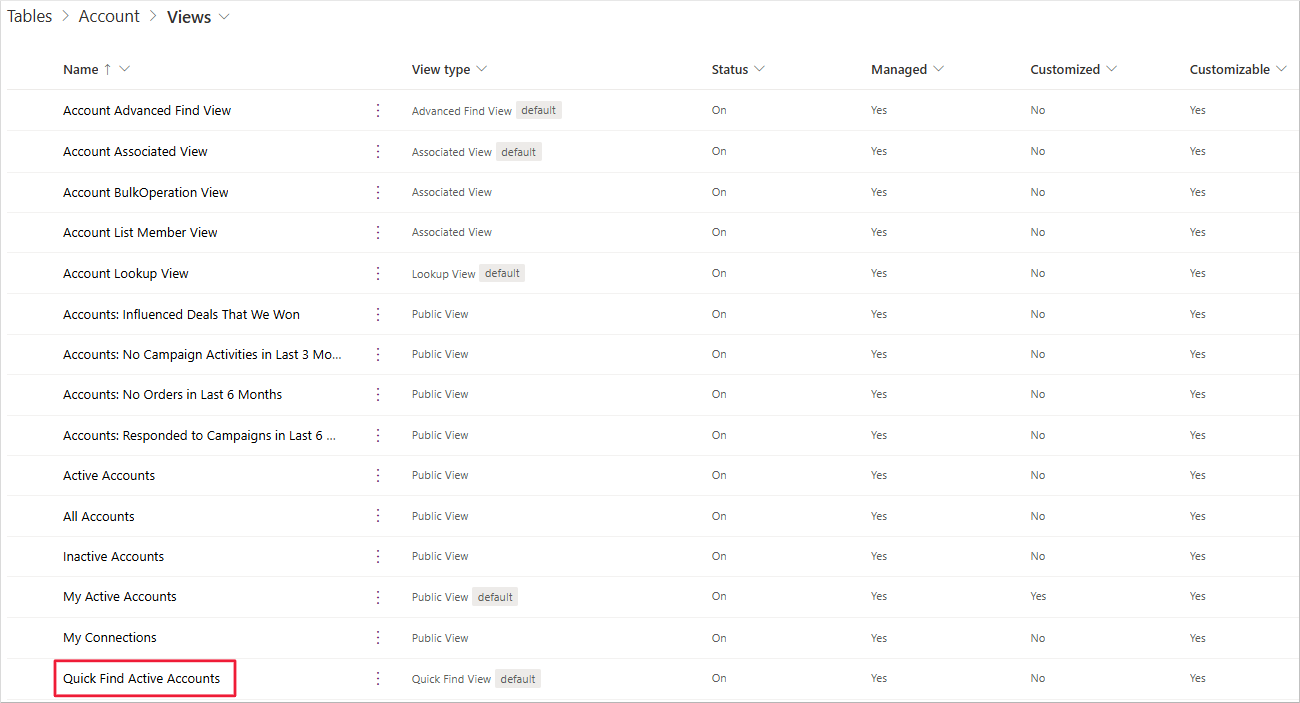Screen dimensions: 1300x703
Task: Click the ellipsis beside Active Accounts
Action: [x=378, y=475]
